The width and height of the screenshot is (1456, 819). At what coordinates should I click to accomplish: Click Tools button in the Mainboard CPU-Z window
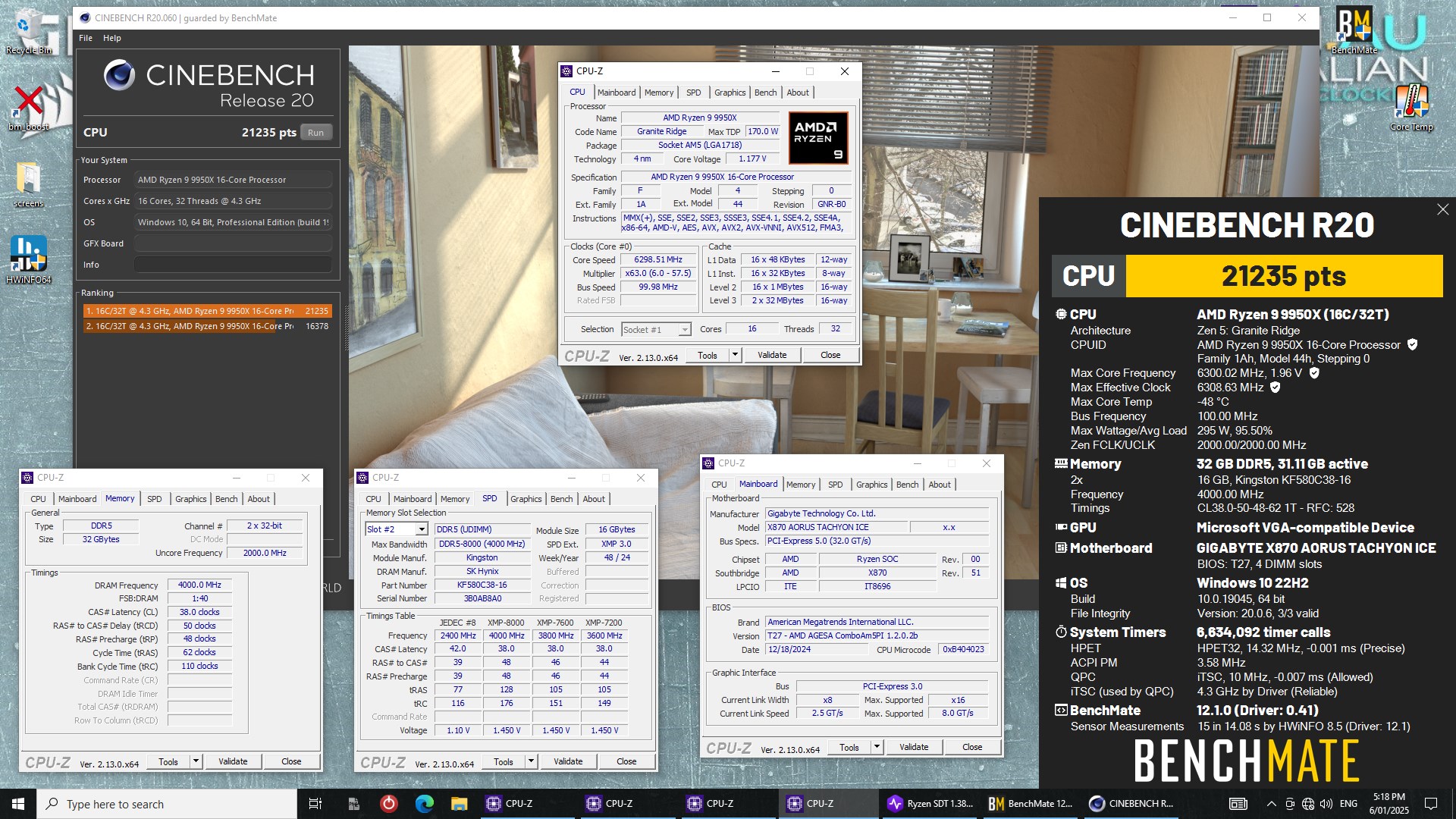849,747
